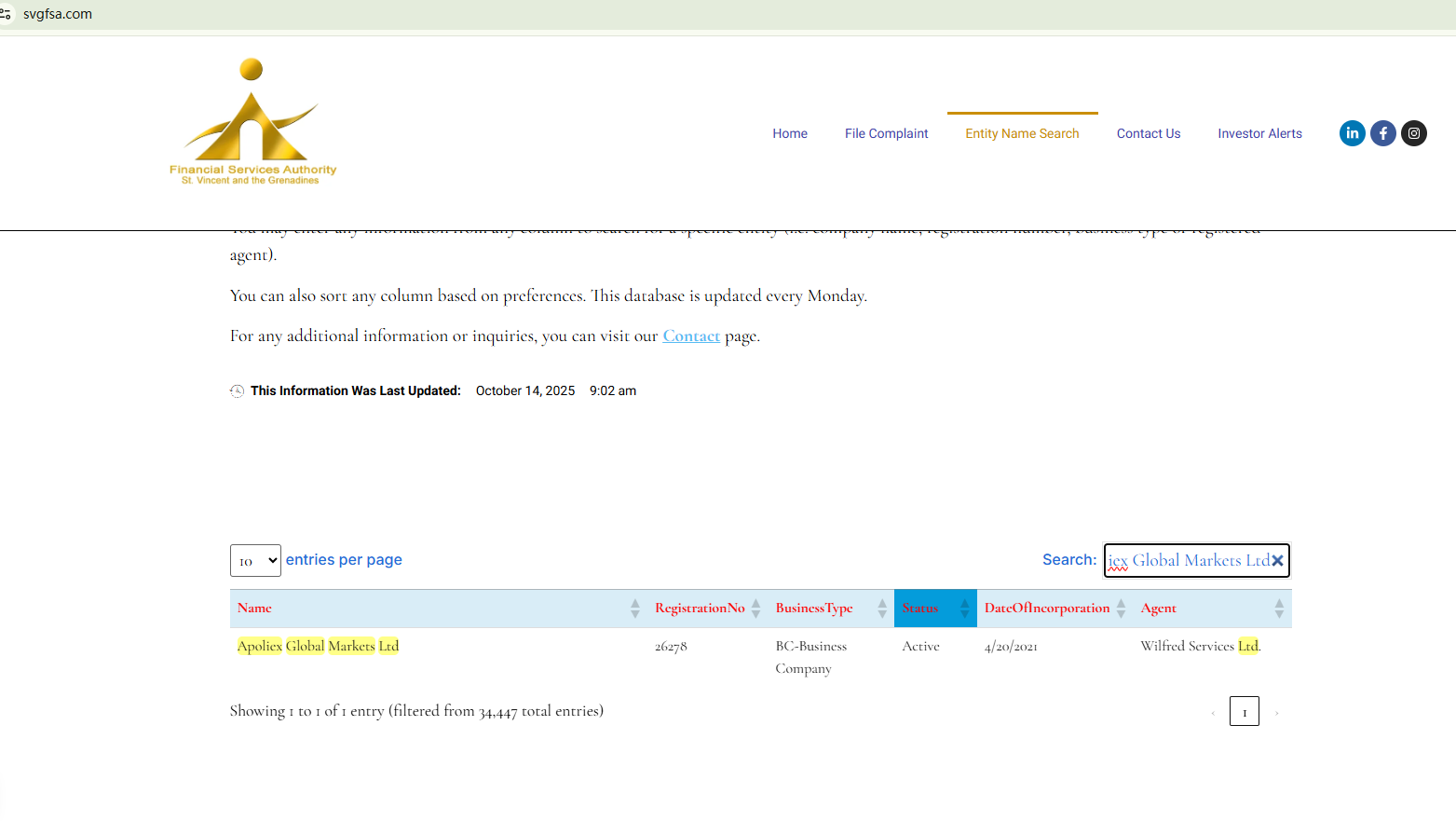The image size is (1456, 821).
Task: Click the 'entries per page' label
Action: pos(344,559)
